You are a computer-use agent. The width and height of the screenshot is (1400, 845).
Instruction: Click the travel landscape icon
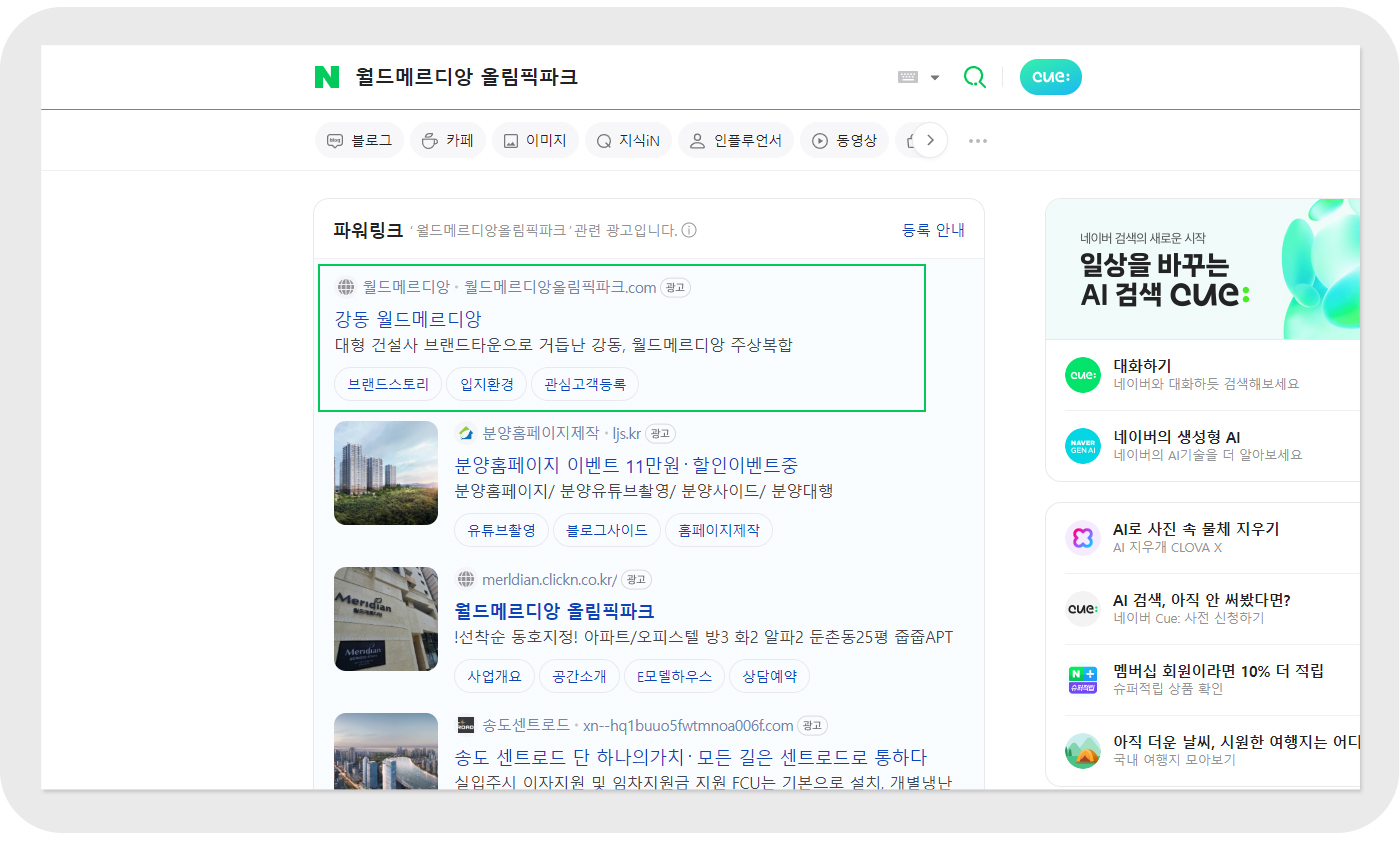[x=1083, y=751]
